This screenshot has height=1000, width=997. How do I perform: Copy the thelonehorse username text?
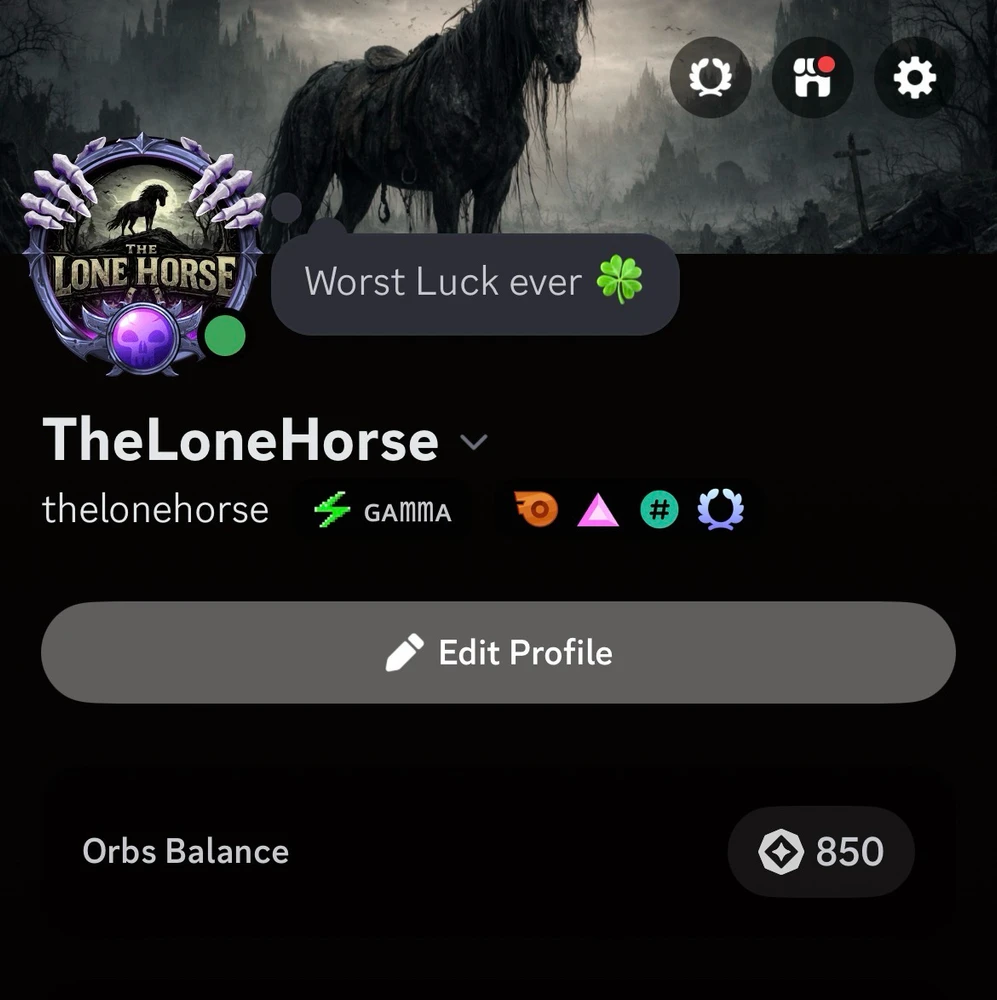[x=155, y=510]
